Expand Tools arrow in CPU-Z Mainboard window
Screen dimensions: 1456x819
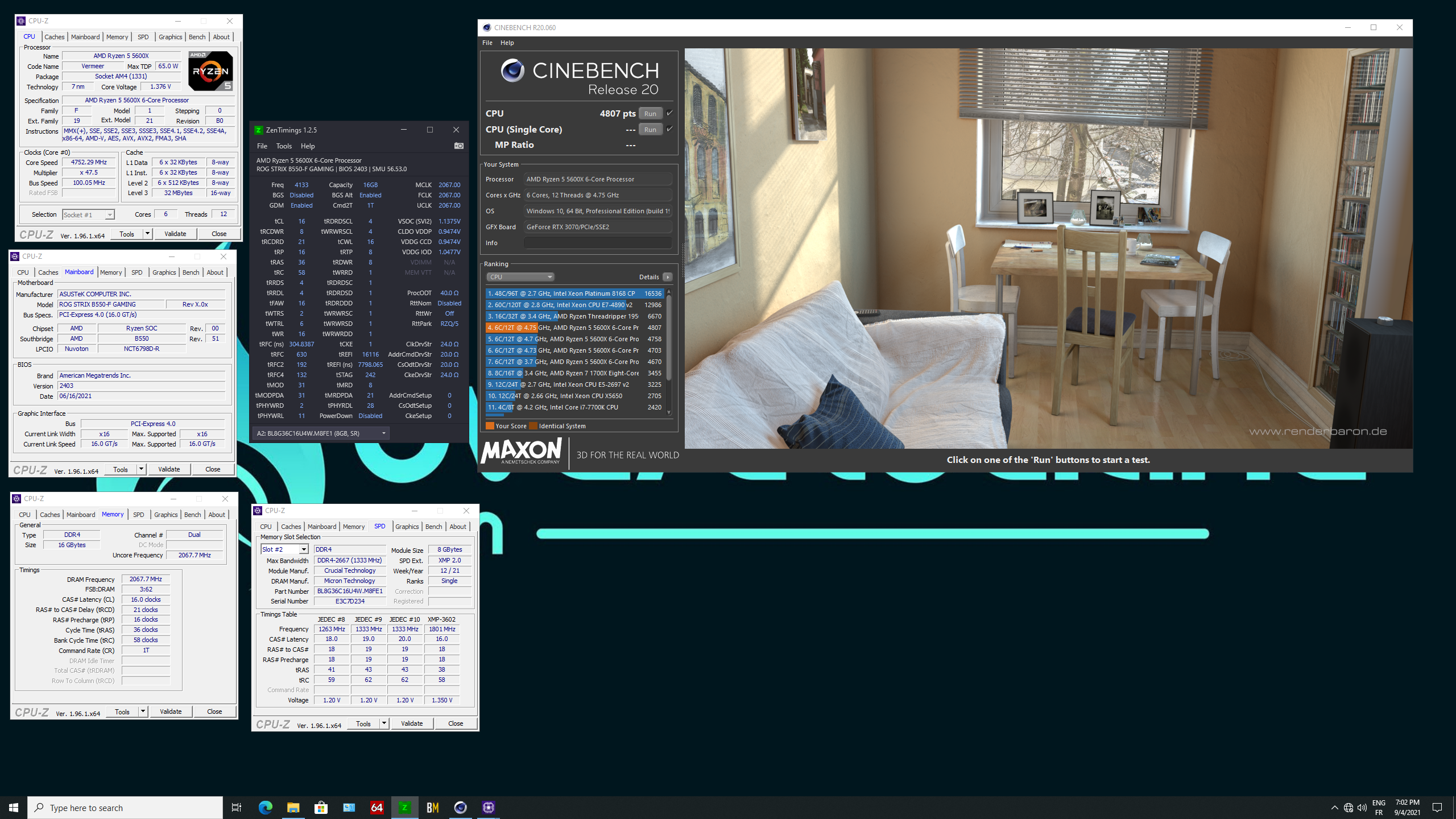pos(142,469)
